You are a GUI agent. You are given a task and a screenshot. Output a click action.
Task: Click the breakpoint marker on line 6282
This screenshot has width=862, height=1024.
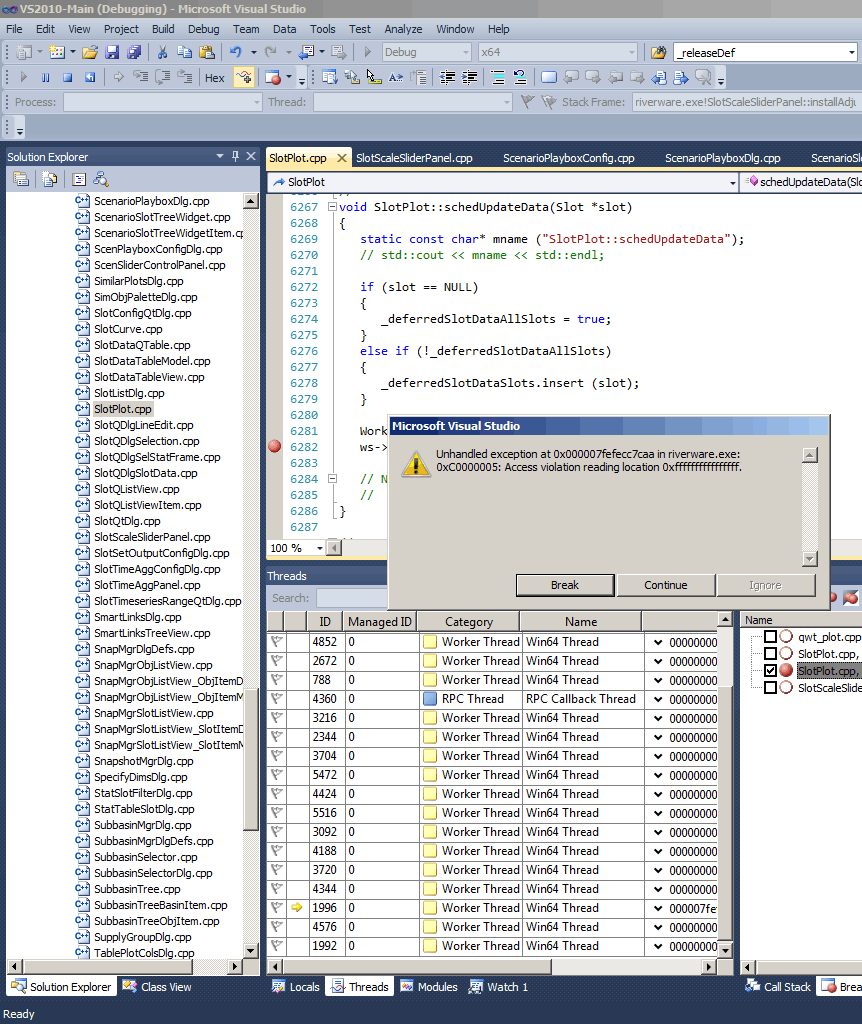point(274,447)
